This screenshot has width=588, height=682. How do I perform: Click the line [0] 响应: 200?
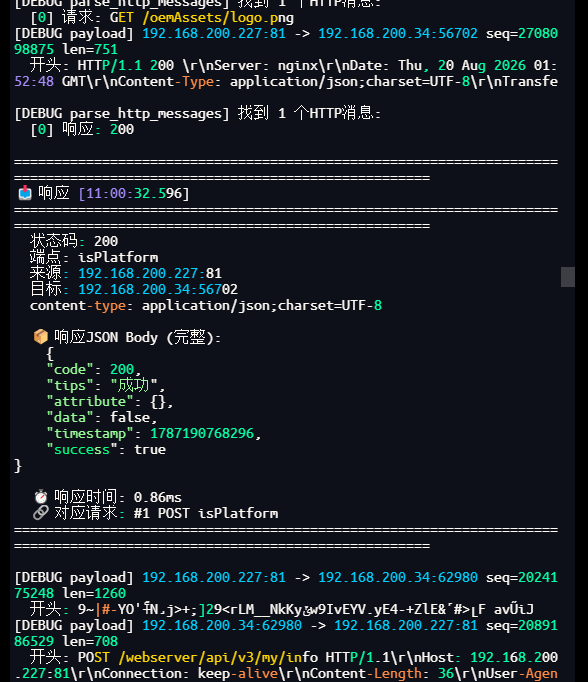coord(82,130)
